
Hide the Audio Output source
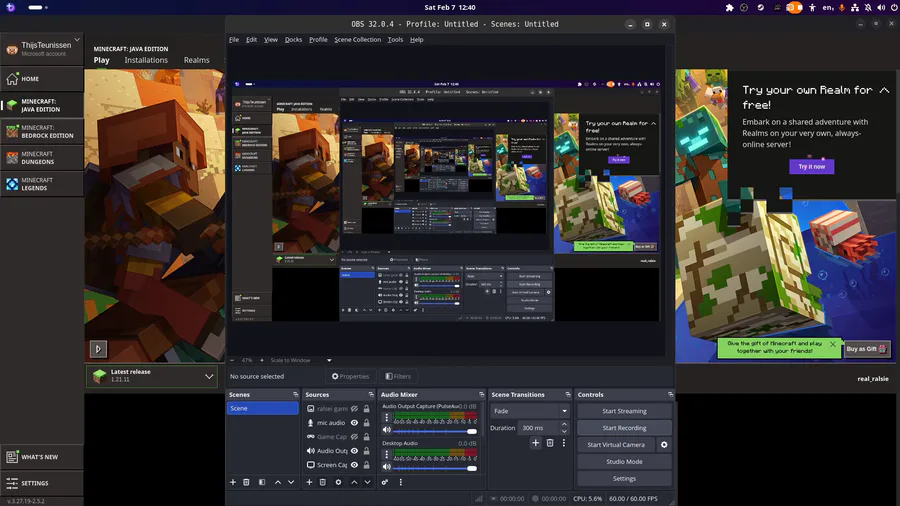(x=354, y=451)
